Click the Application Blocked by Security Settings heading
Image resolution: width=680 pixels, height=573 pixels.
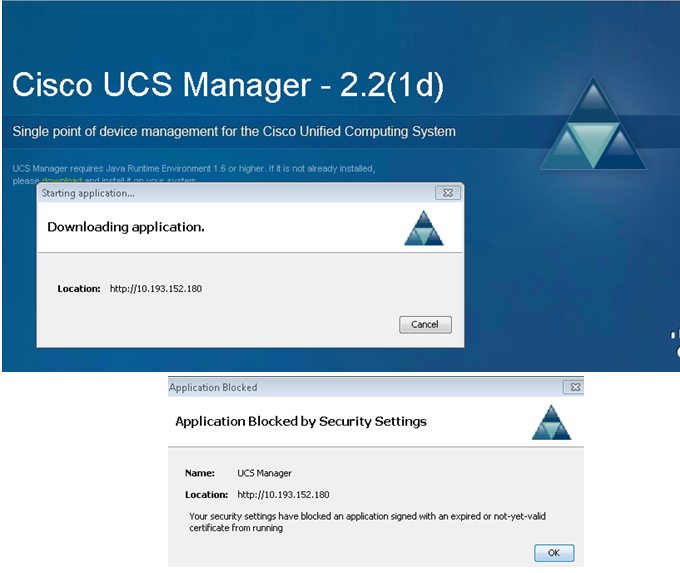point(301,421)
